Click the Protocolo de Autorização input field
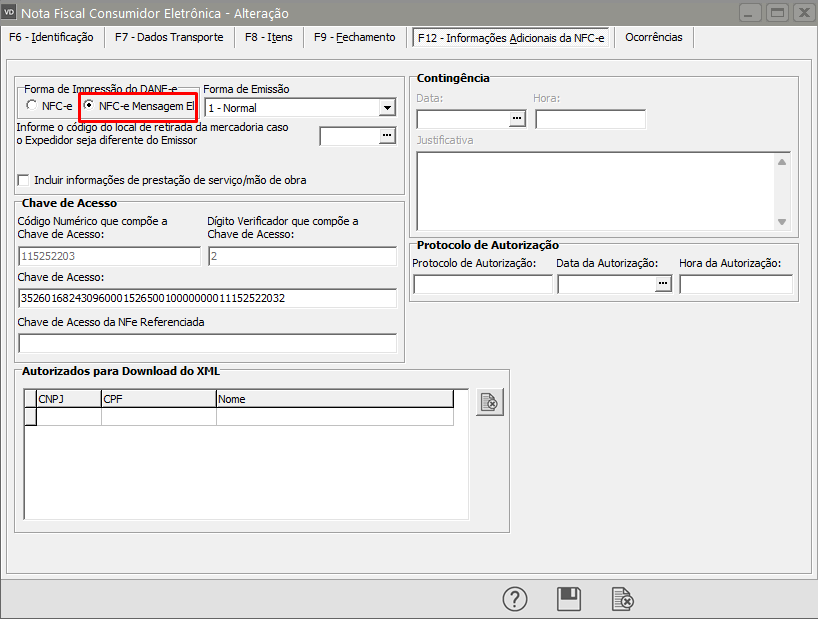The height and width of the screenshot is (619, 818). (482, 285)
